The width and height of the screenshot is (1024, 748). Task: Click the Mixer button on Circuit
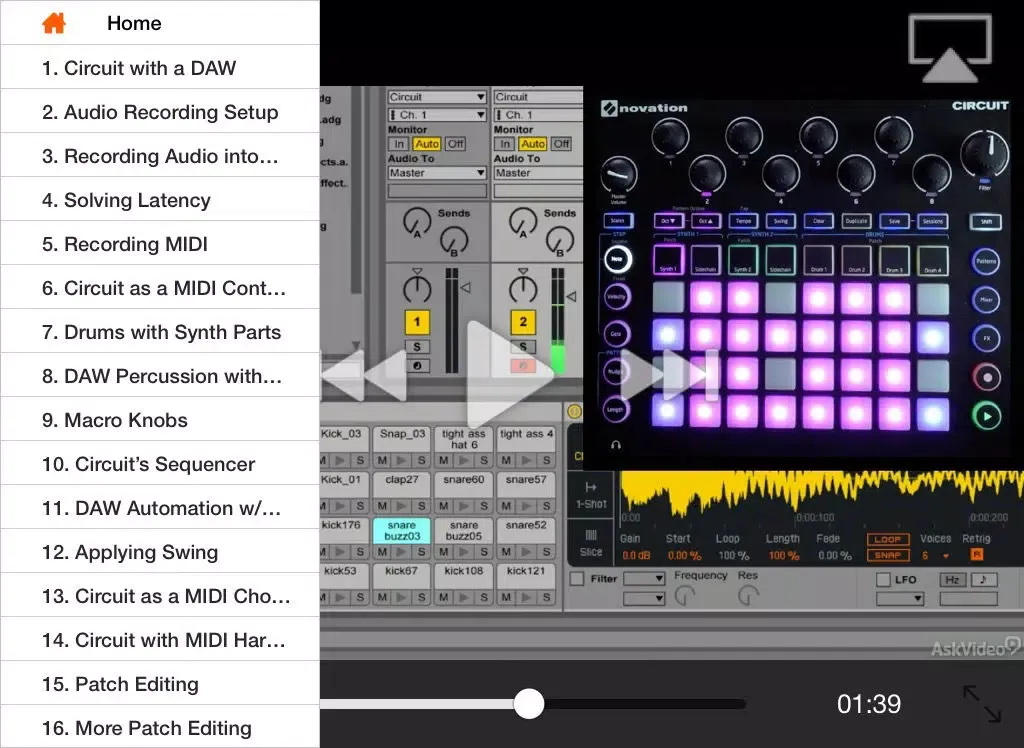pos(986,300)
